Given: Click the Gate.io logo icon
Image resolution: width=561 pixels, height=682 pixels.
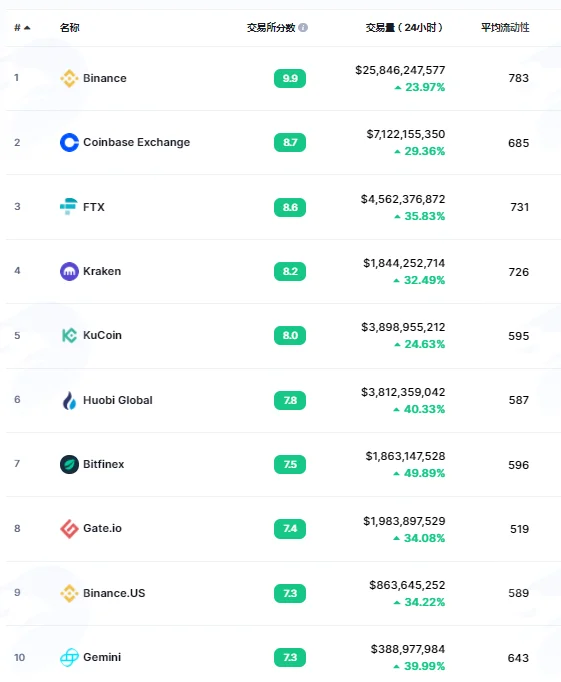Looking at the screenshot, I should 69,528.
